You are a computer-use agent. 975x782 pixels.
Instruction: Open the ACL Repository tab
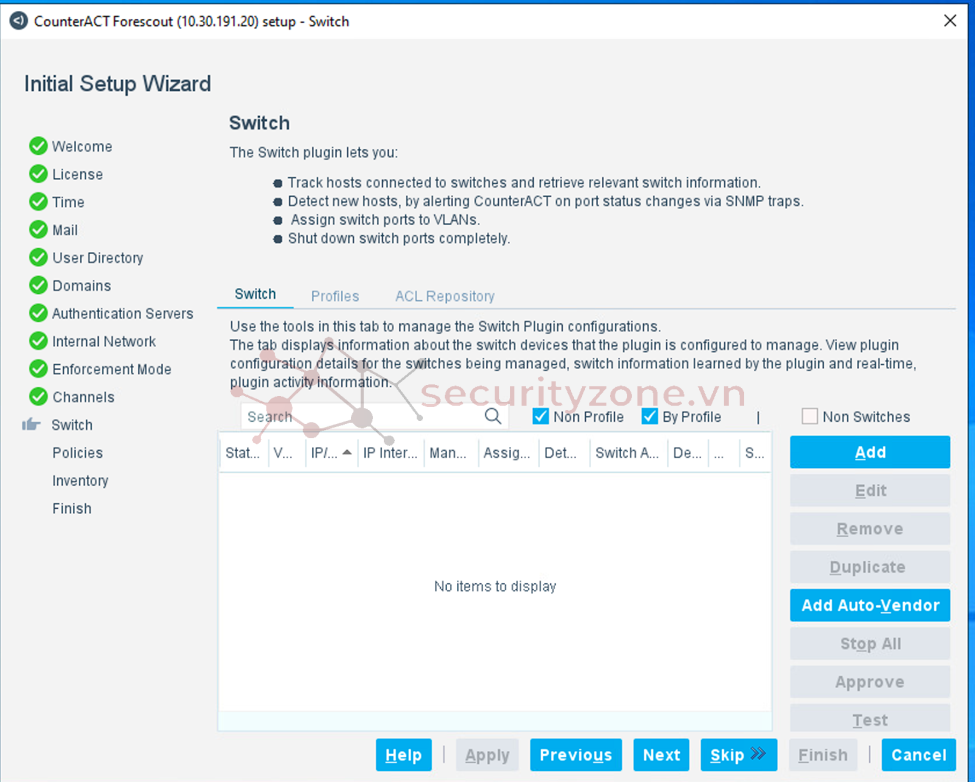tap(445, 296)
